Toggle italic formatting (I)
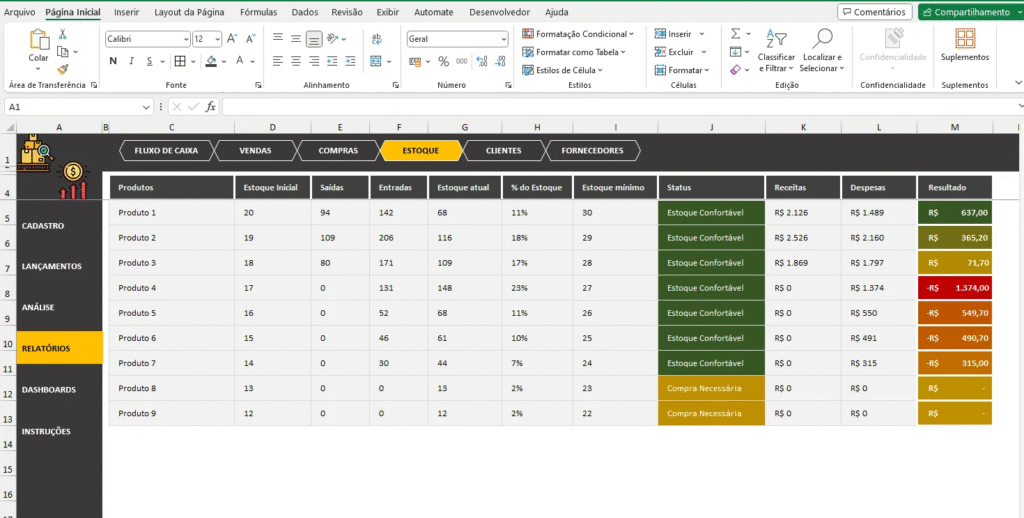 [x=131, y=61]
